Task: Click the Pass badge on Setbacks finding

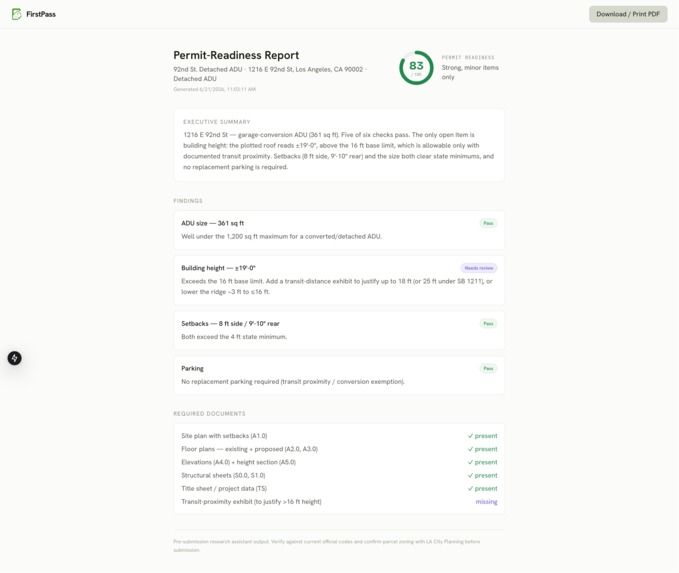Action: (x=488, y=324)
